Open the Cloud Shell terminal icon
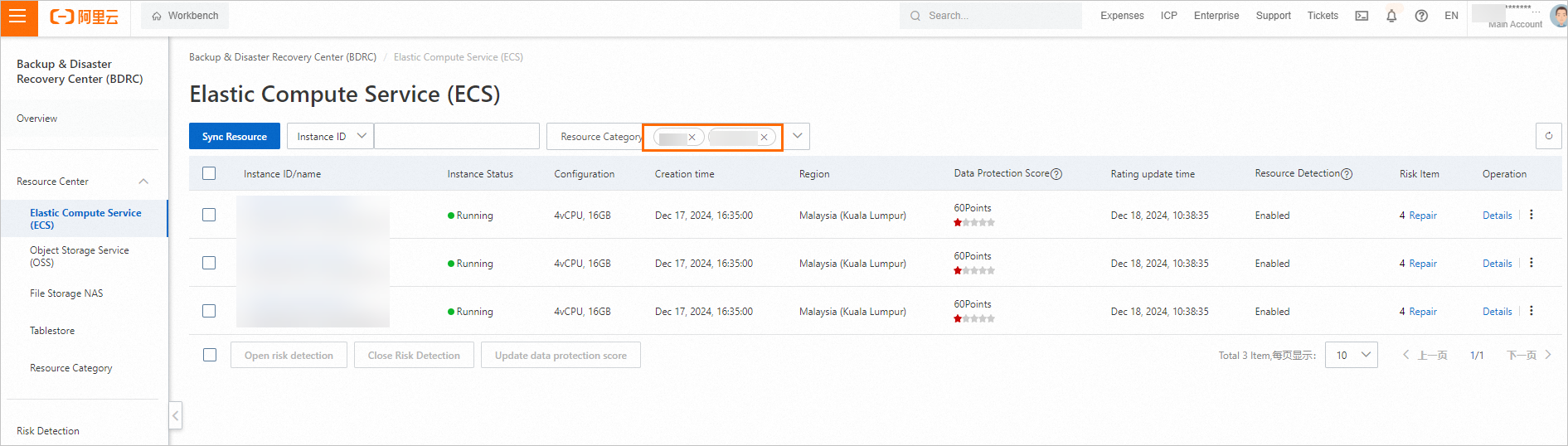The image size is (1568, 446). coord(1362,16)
